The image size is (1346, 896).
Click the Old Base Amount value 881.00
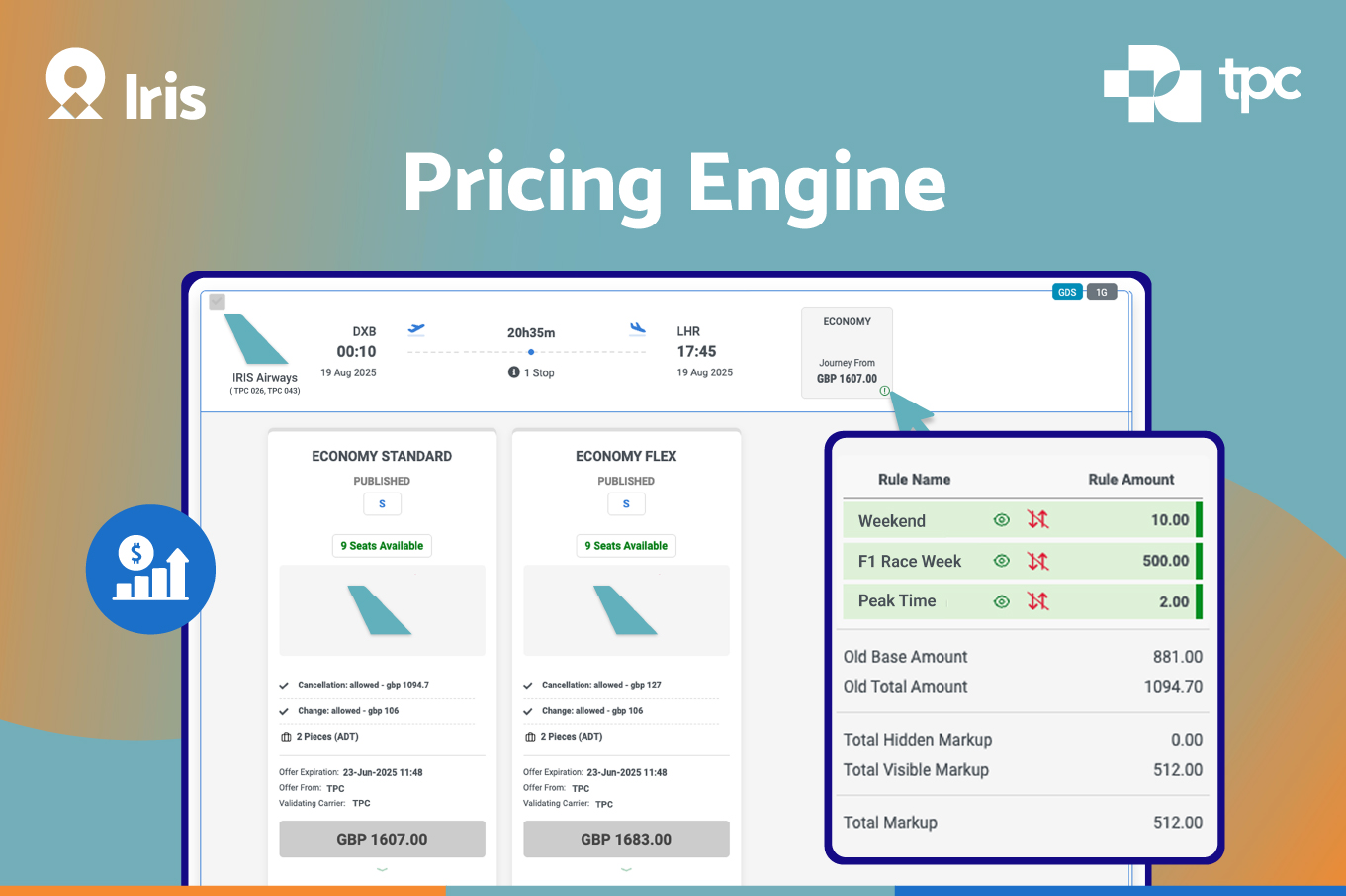pyautogui.click(x=1178, y=657)
